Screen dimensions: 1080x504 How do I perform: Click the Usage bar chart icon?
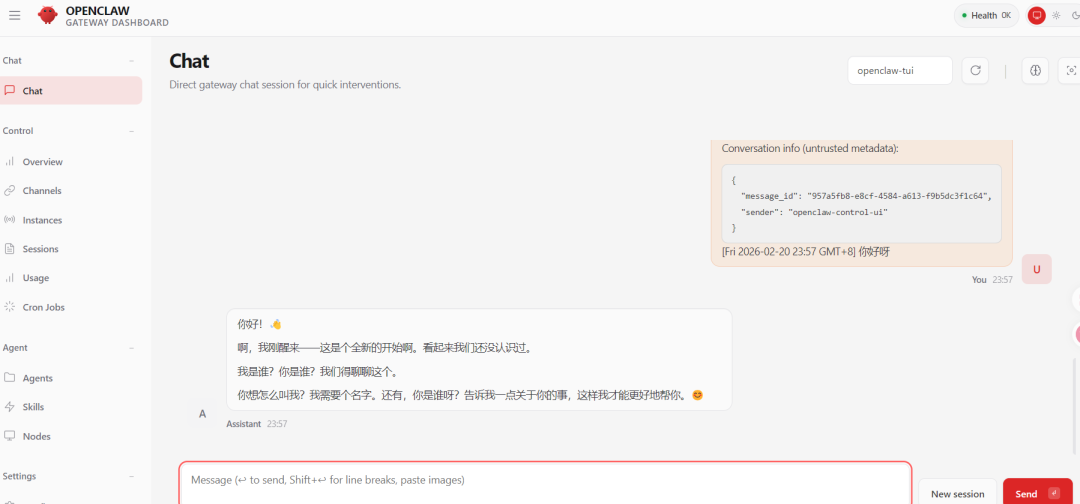[x=10, y=278]
